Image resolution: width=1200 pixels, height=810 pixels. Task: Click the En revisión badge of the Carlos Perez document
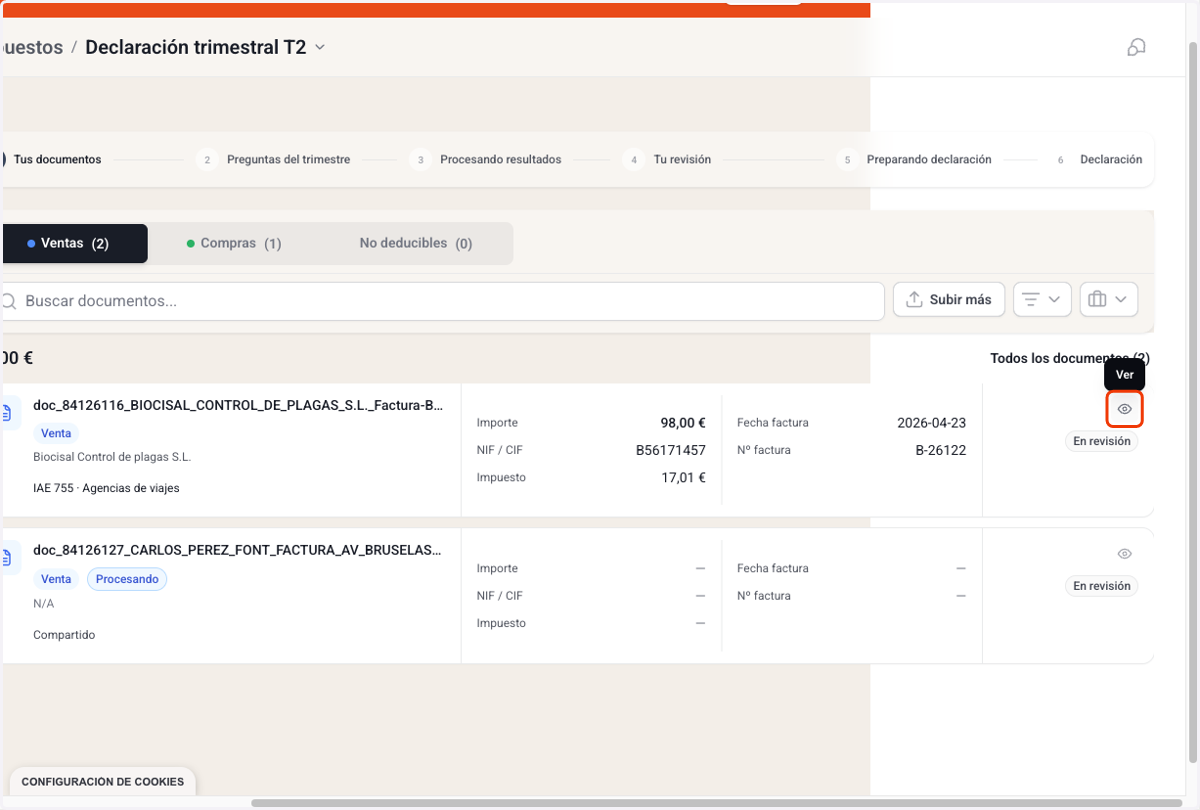coord(1102,586)
